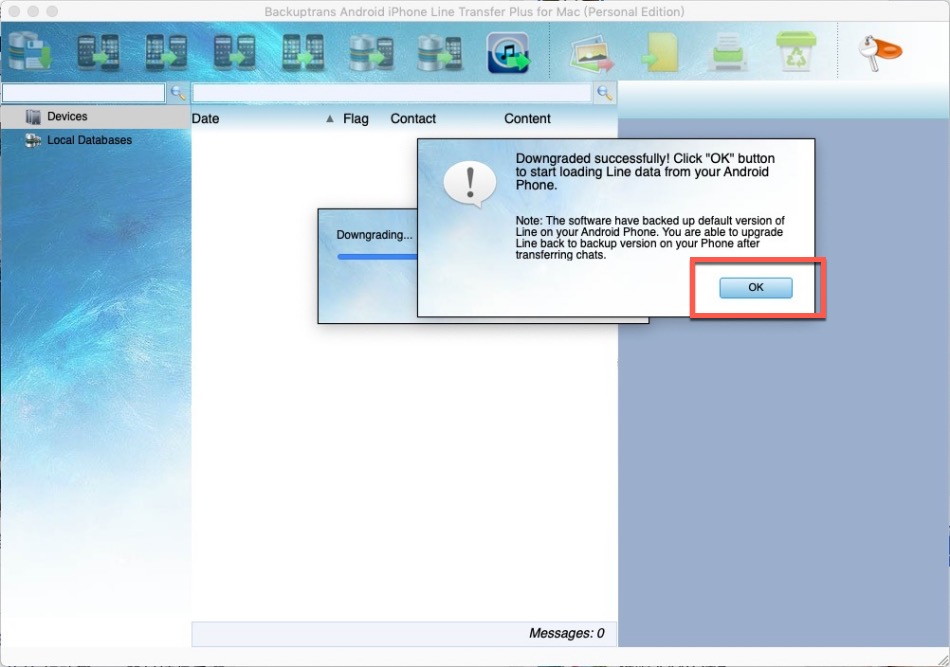
Task: Click the Date column sort arrow
Action: [330, 119]
